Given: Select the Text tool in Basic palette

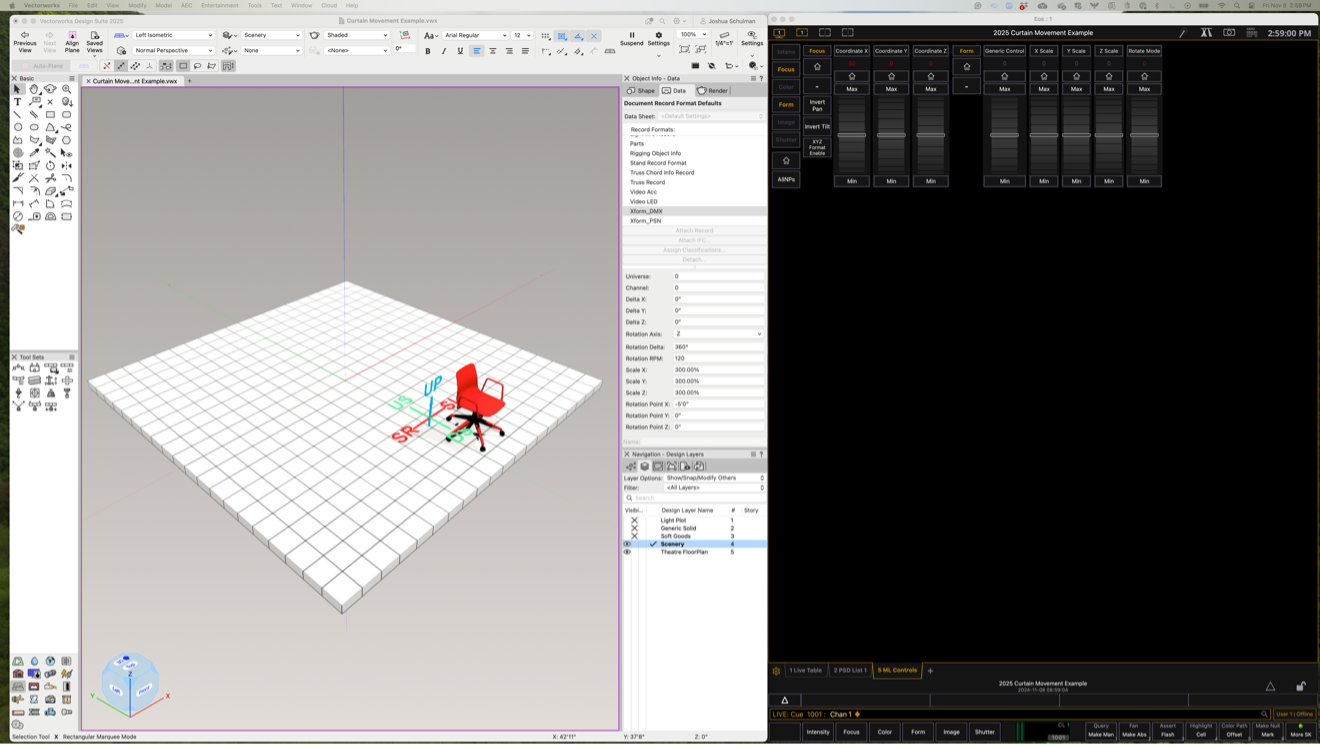Looking at the screenshot, I should click(18, 102).
